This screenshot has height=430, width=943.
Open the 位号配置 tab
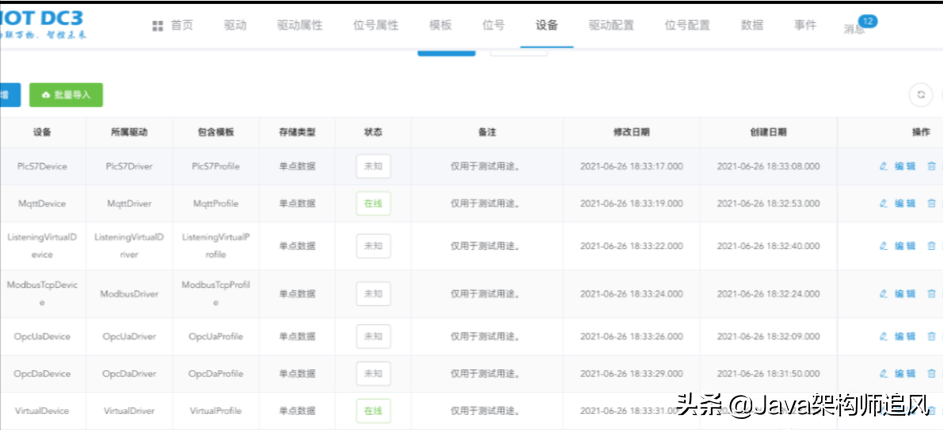pyautogui.click(x=687, y=25)
